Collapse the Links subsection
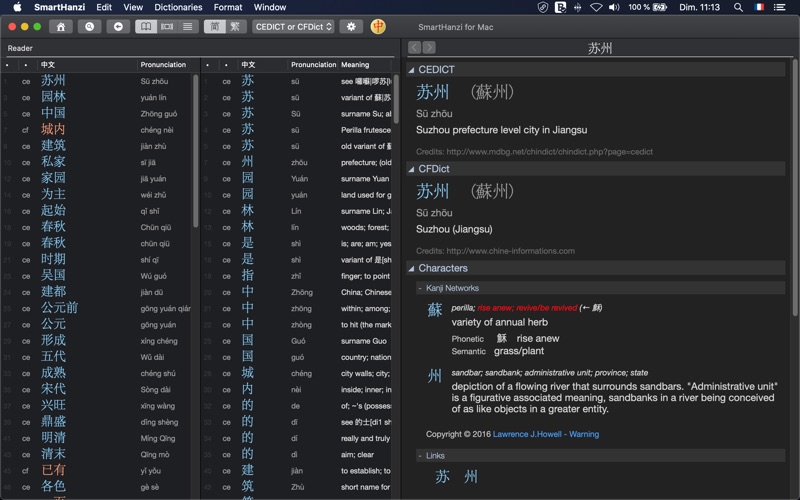 [x=420, y=456]
